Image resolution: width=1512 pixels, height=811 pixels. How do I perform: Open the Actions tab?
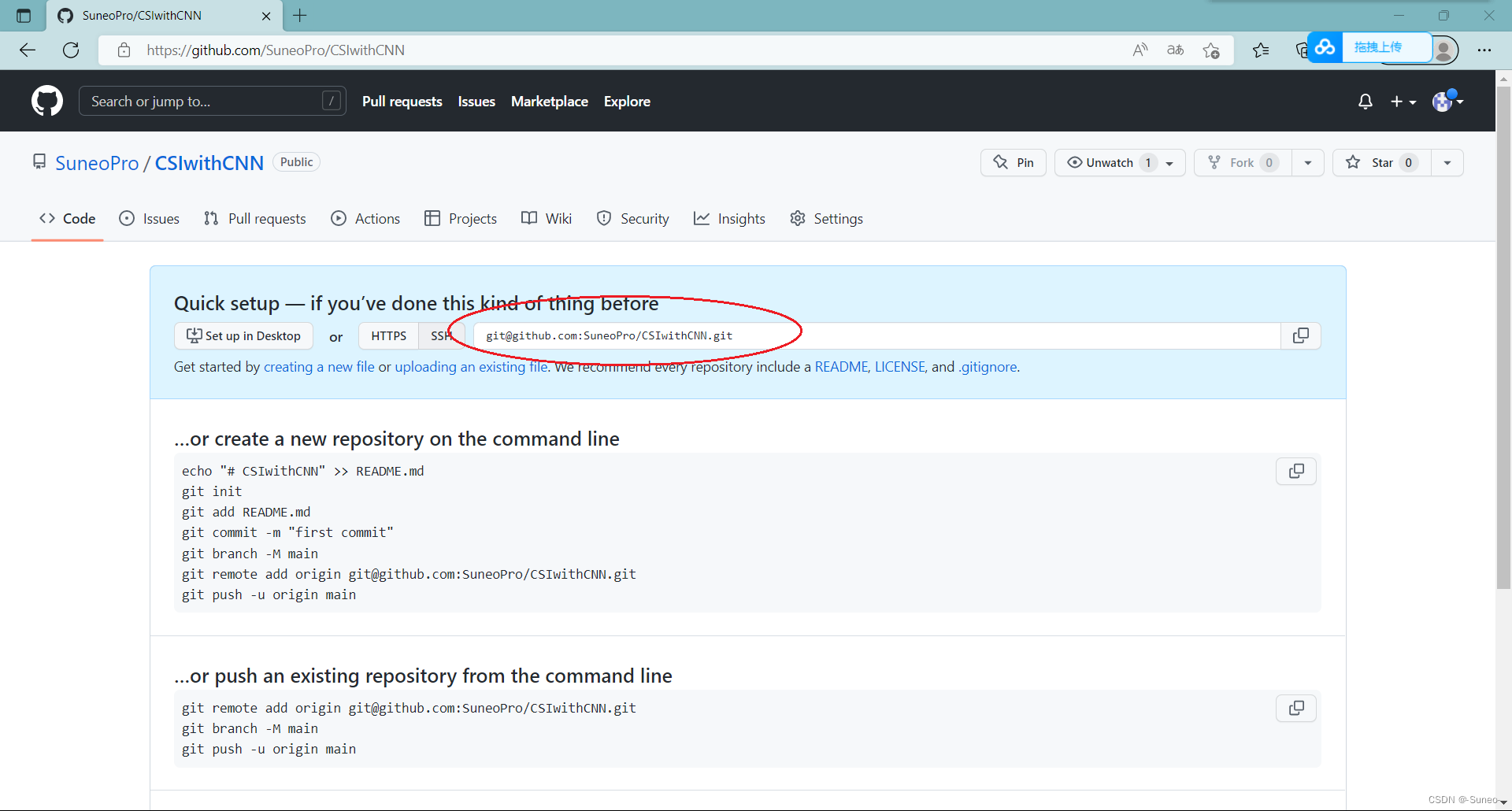pos(365,218)
